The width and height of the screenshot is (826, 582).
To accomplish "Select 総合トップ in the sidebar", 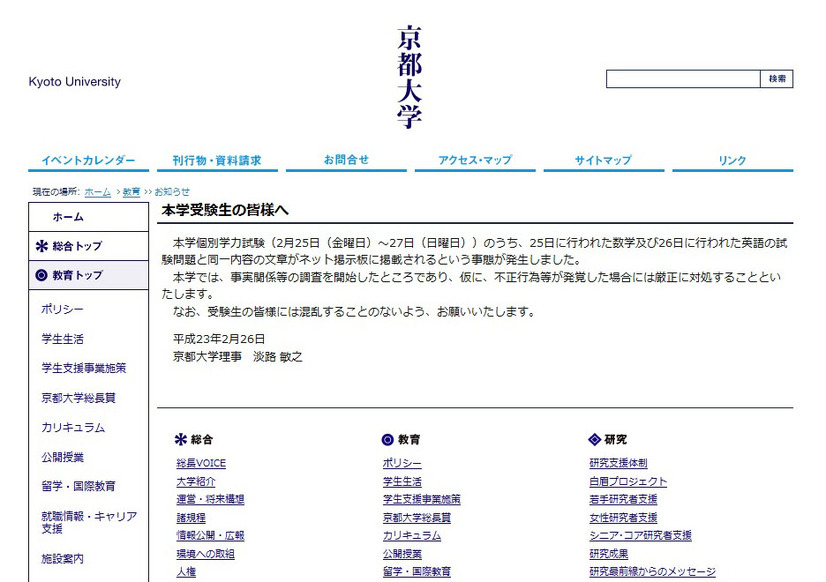I will (88, 246).
